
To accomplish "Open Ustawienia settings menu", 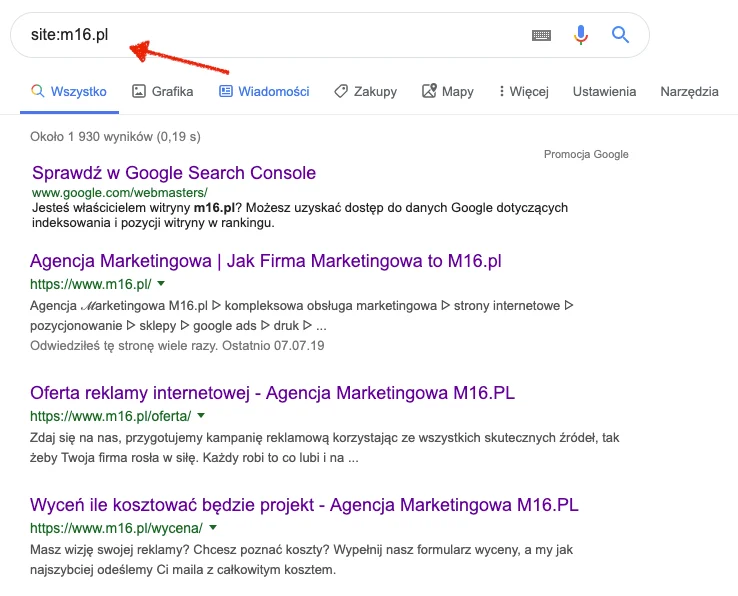I will pyautogui.click(x=604, y=91).
